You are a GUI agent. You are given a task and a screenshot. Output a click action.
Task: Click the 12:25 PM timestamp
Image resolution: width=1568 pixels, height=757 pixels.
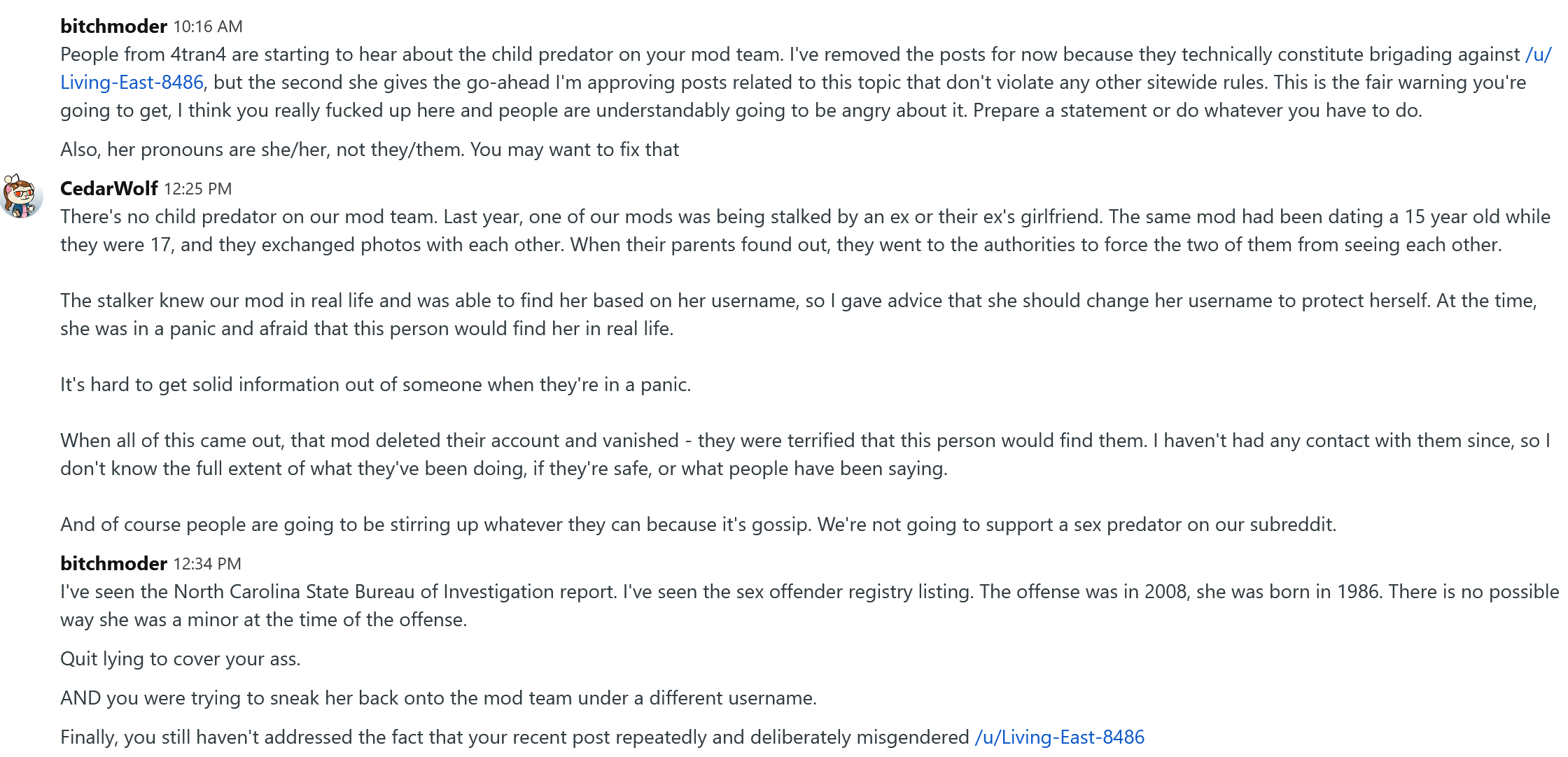198,189
